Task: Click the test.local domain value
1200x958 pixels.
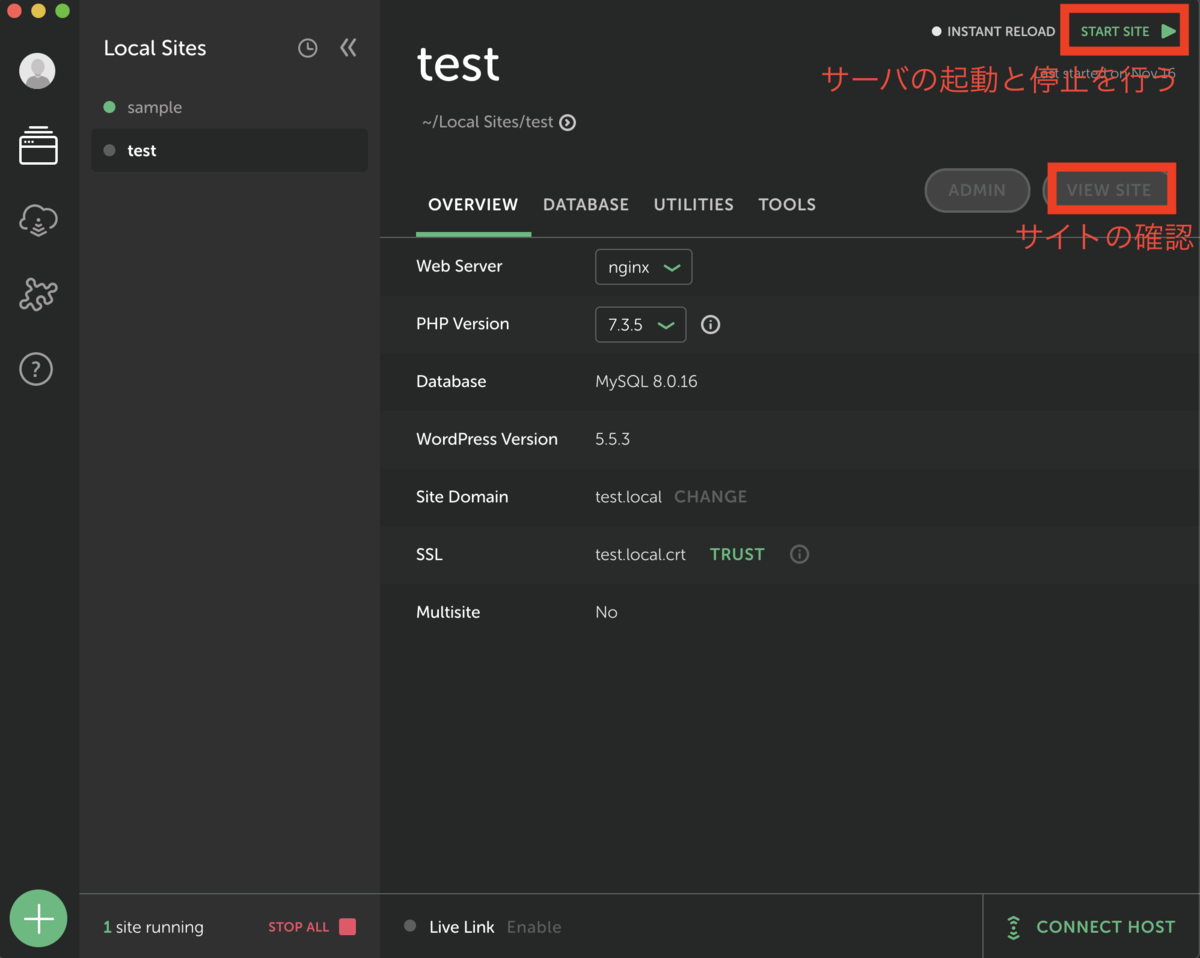Action: 628,497
